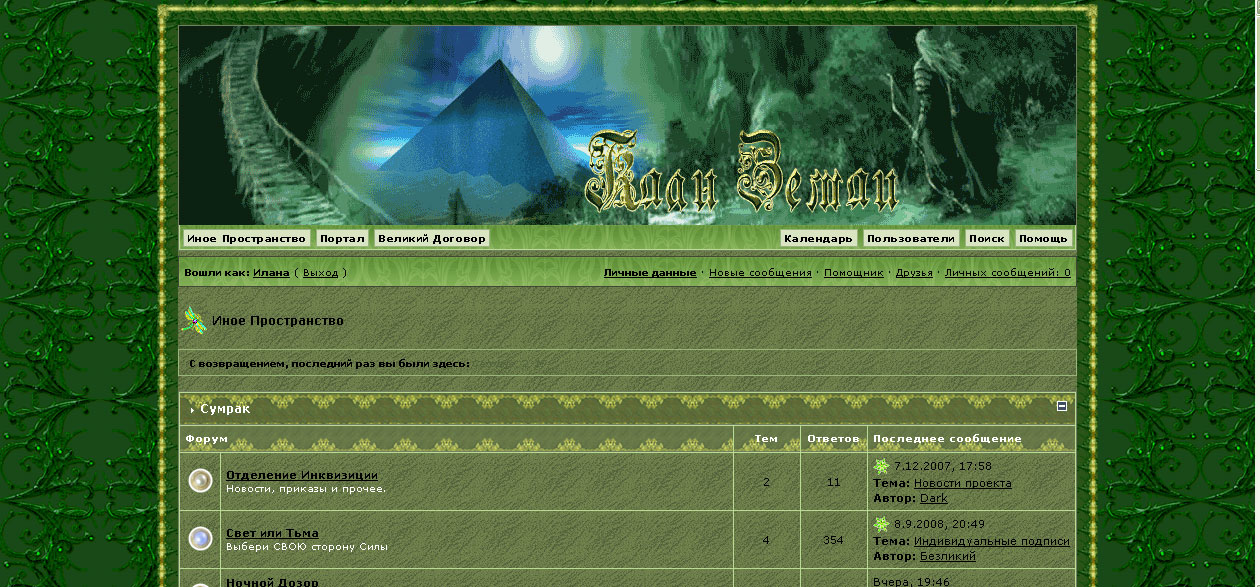Jump to last post via star icon dated 8.9.2008
Screen dimensions: 1260x587
(x=880, y=524)
